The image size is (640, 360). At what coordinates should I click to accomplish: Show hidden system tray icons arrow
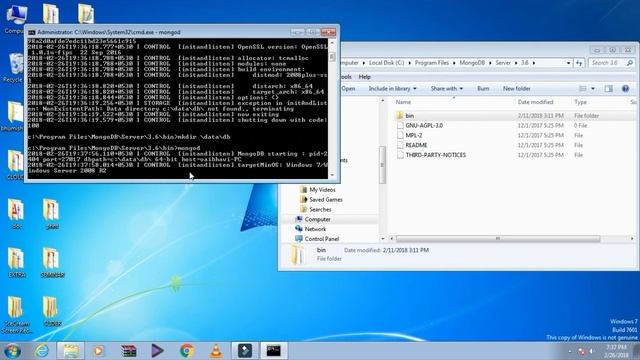coord(570,351)
